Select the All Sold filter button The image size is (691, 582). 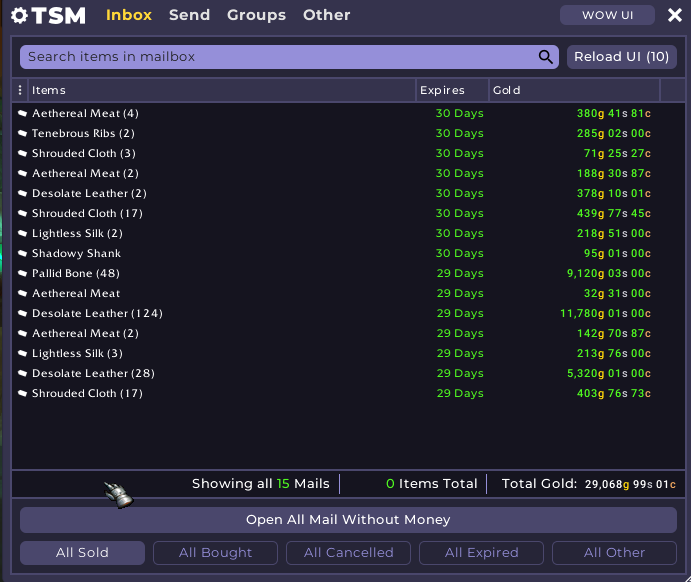tap(82, 553)
